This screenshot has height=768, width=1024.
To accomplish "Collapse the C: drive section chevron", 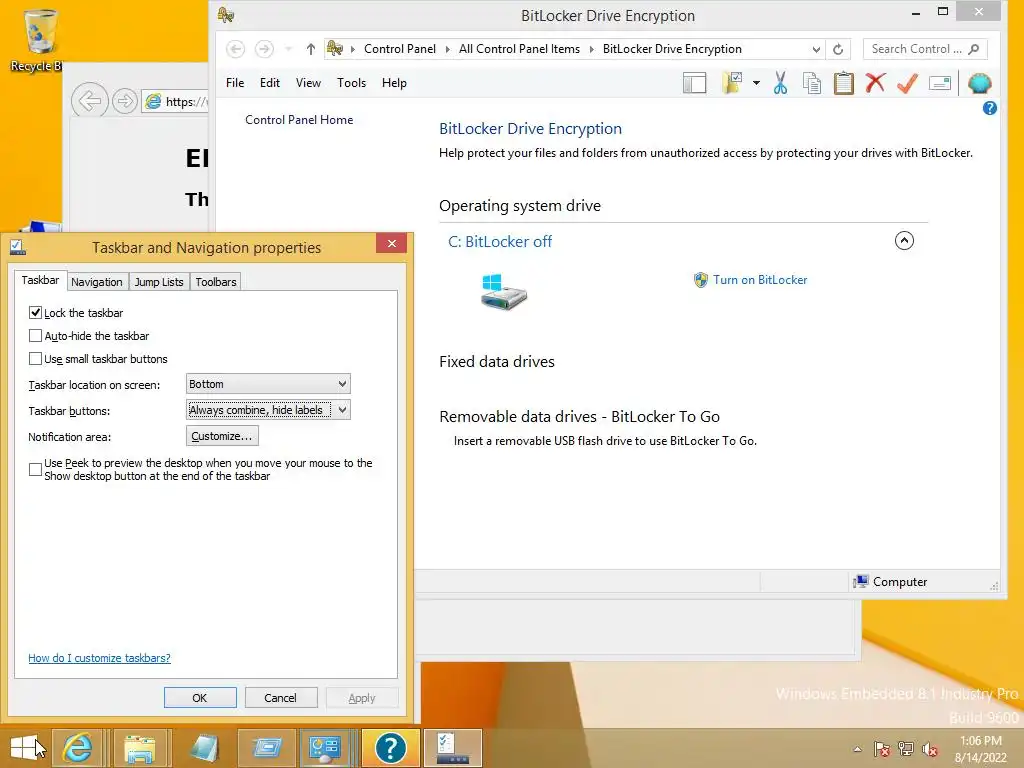I will [x=904, y=241].
